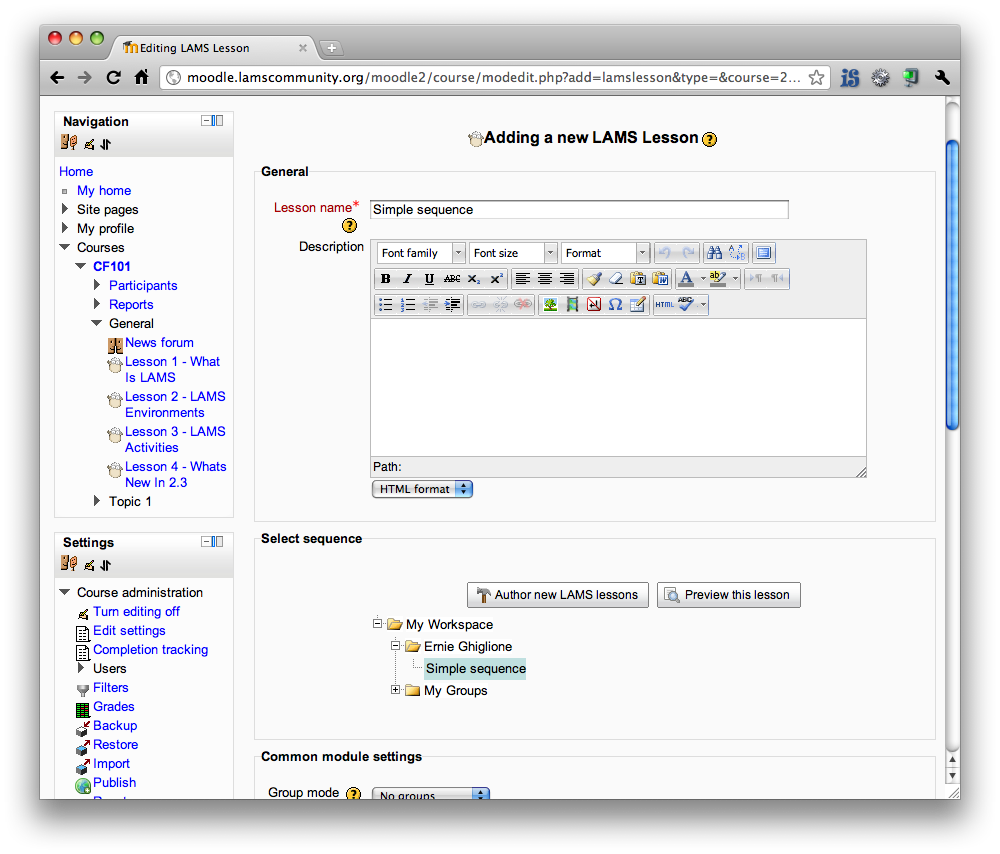Open the HTML format selector
Viewport: 1000px width, 854px height.
tap(422, 489)
